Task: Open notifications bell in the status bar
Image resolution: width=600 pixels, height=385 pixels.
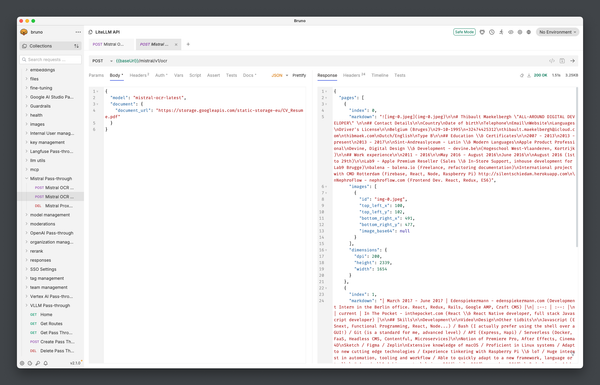Action: (46, 363)
